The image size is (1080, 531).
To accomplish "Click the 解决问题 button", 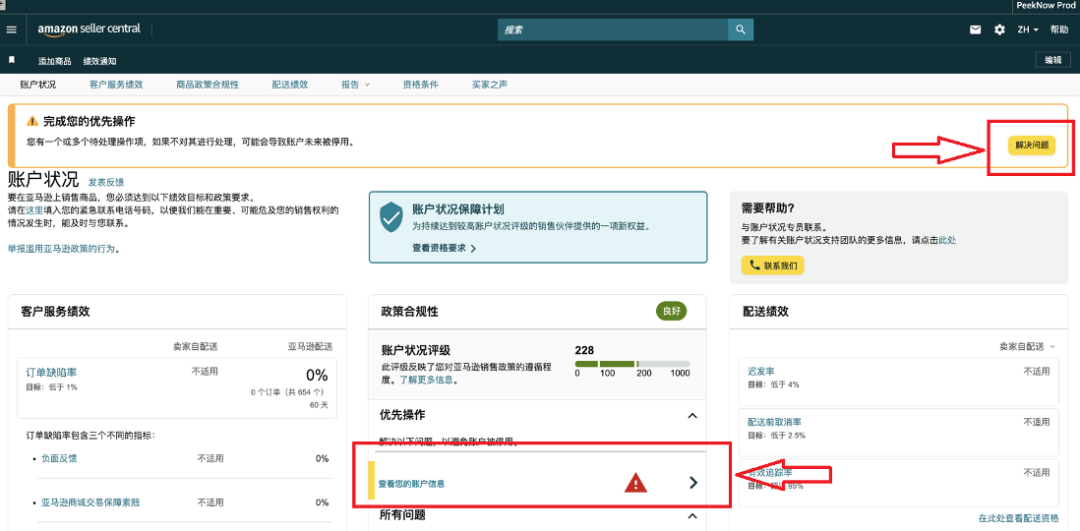I will [1032, 145].
